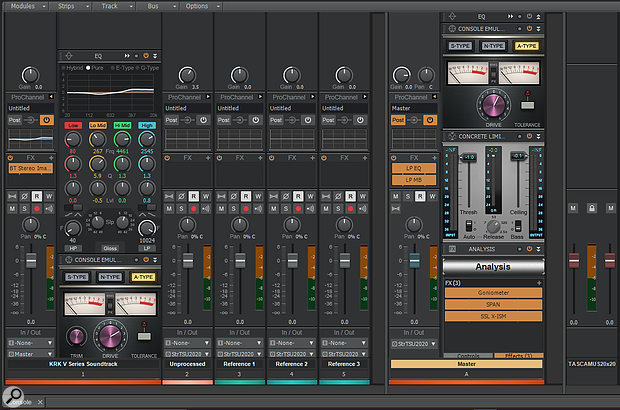This screenshot has height=410, width=620.
Task: Collapse the KRK strip EQ module
Action: point(155,56)
